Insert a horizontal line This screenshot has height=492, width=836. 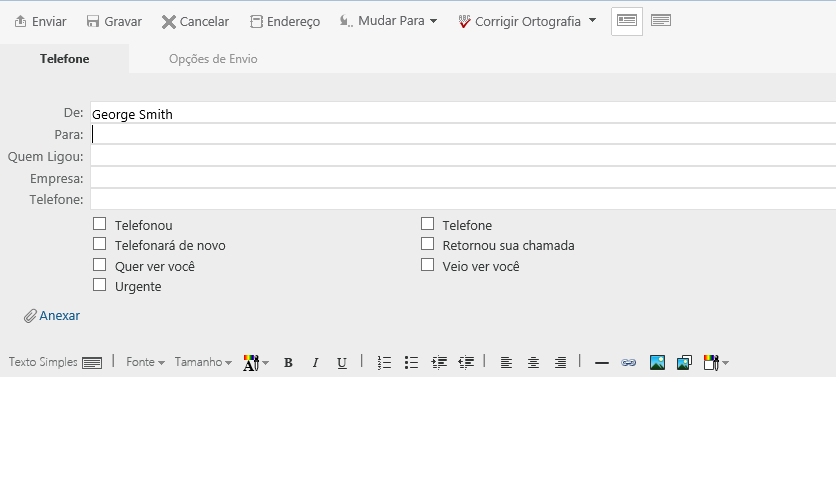pyautogui.click(x=602, y=363)
